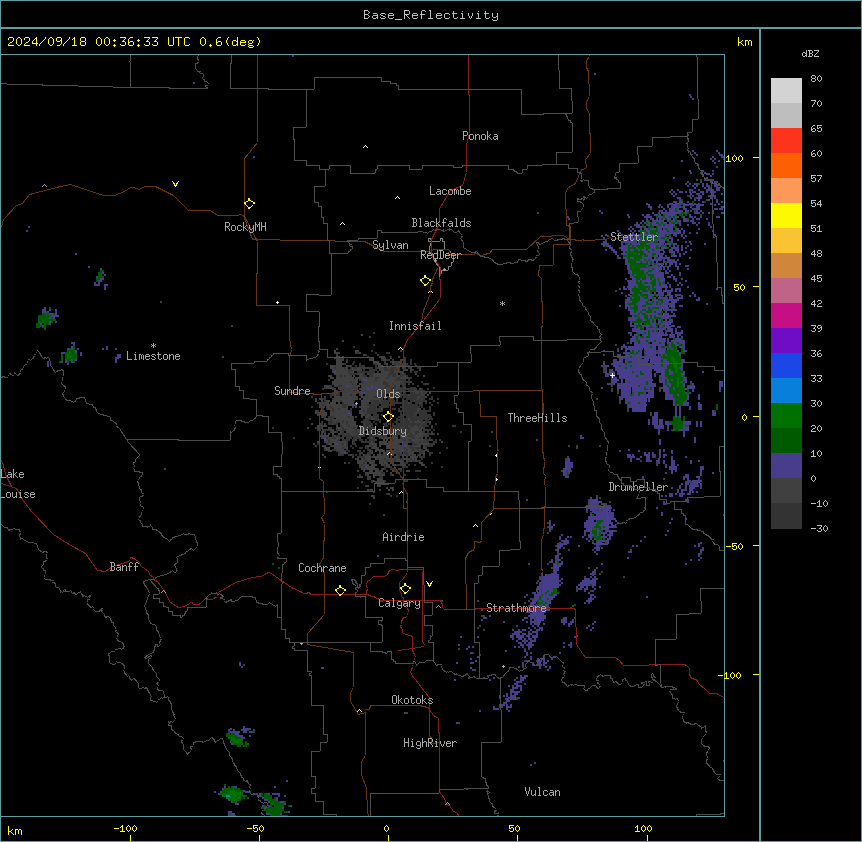Viewport: 862px width, 842px height.
Task: Click the Banff label
Action: 124,567
